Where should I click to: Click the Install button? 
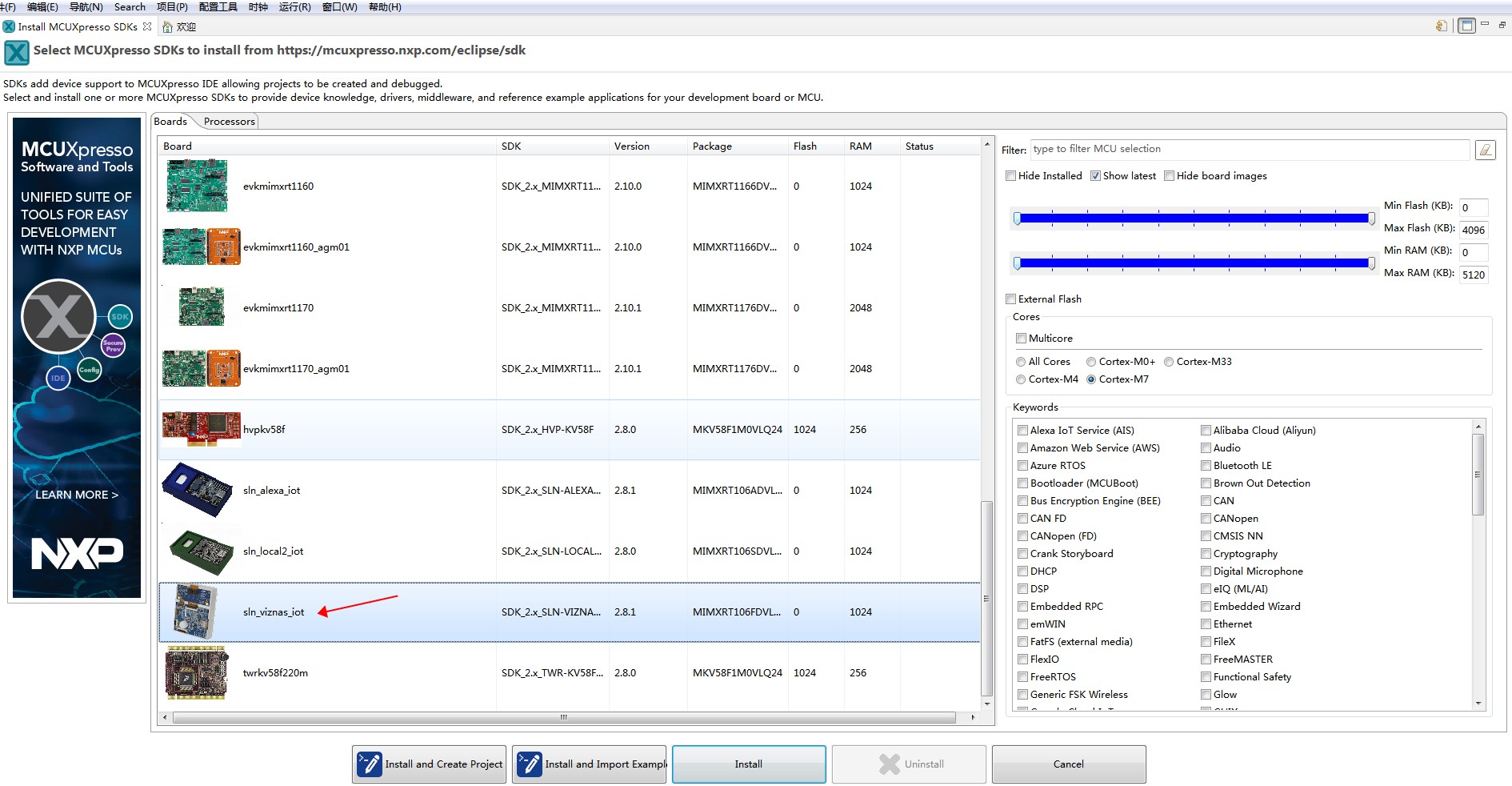click(749, 764)
